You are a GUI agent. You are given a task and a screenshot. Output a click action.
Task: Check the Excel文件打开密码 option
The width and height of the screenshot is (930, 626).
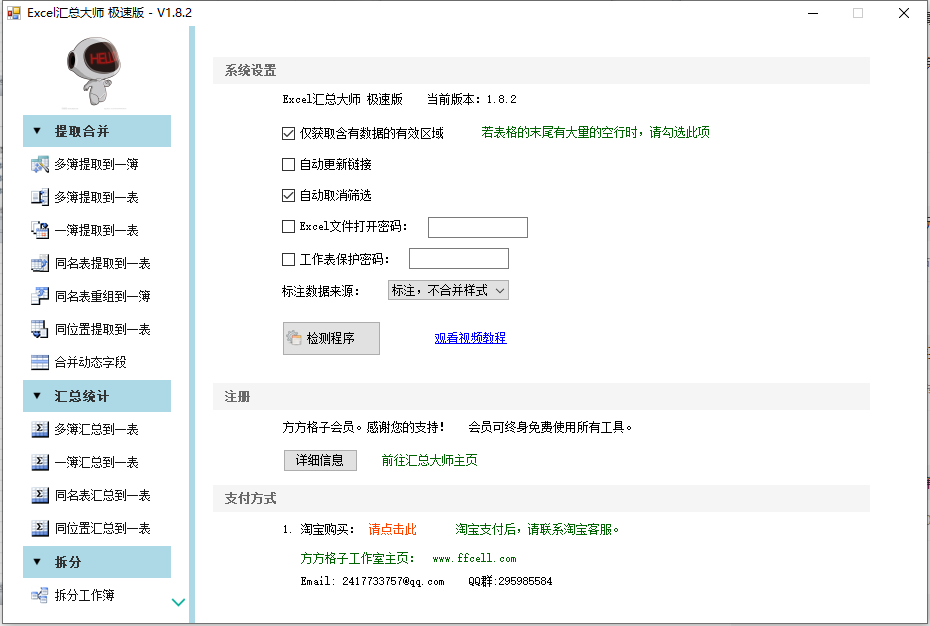[x=288, y=227]
